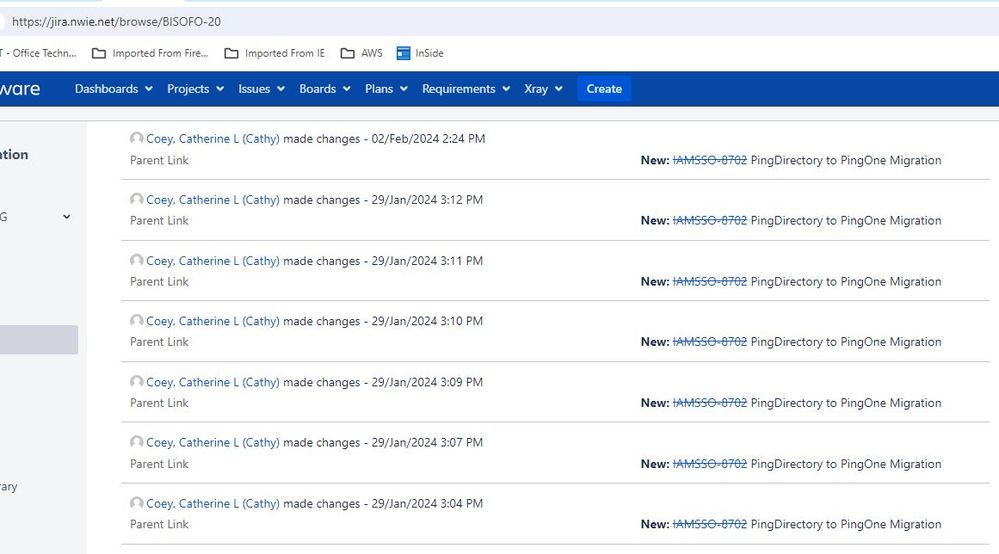Open the Projects menu
This screenshot has height=554, width=999.
pos(195,89)
